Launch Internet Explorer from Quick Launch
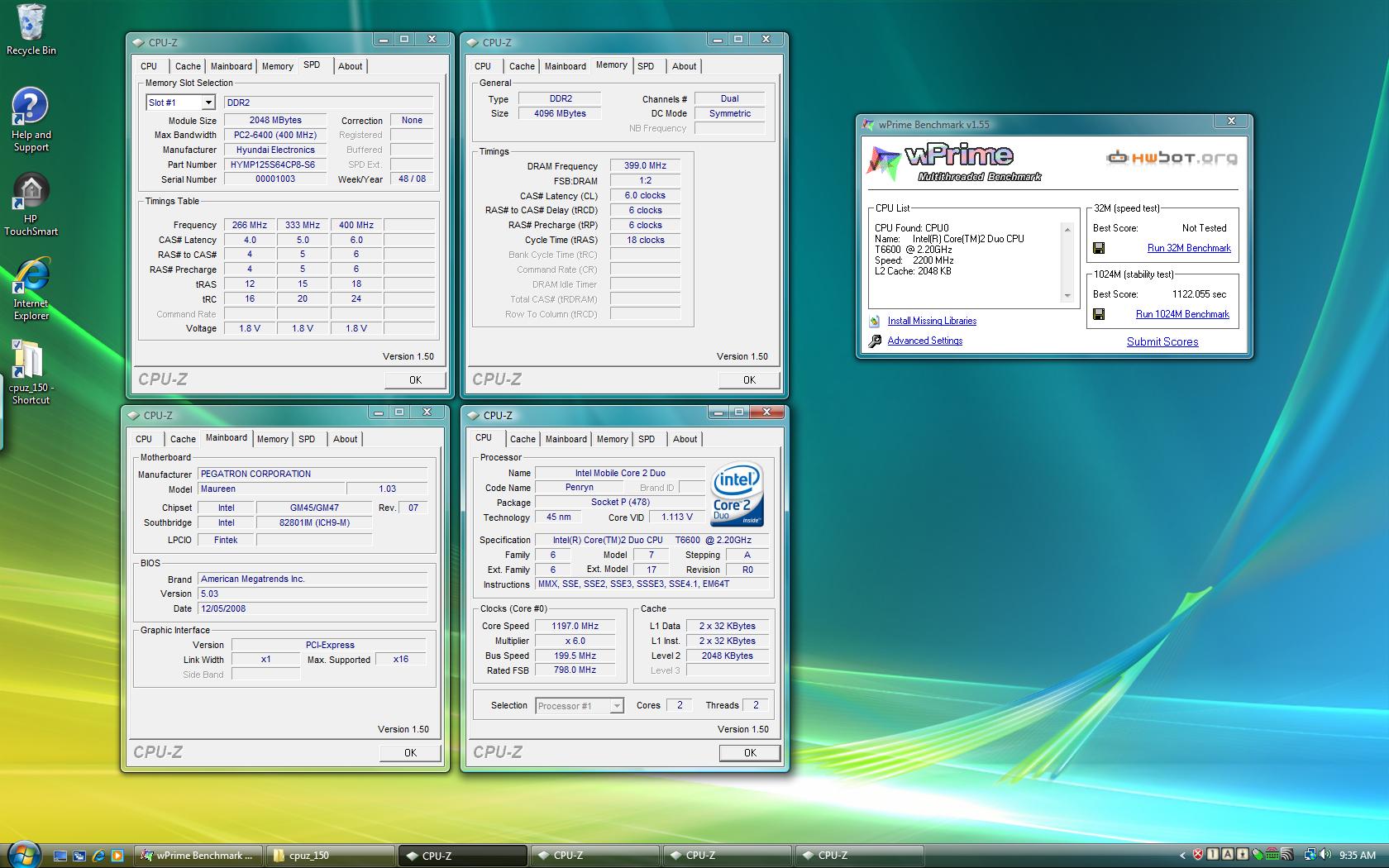This screenshot has width=1389, height=868. pos(98,856)
